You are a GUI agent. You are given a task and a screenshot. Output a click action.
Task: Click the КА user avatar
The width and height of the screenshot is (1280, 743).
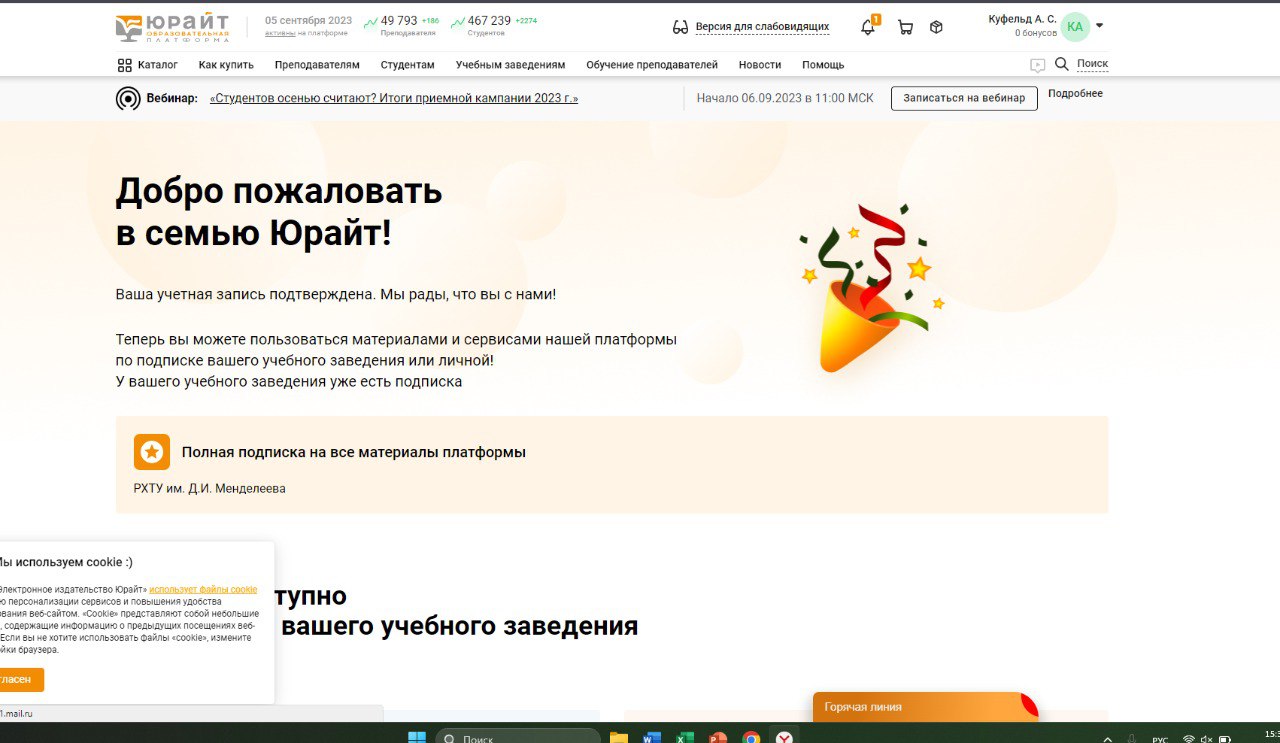[1075, 27]
